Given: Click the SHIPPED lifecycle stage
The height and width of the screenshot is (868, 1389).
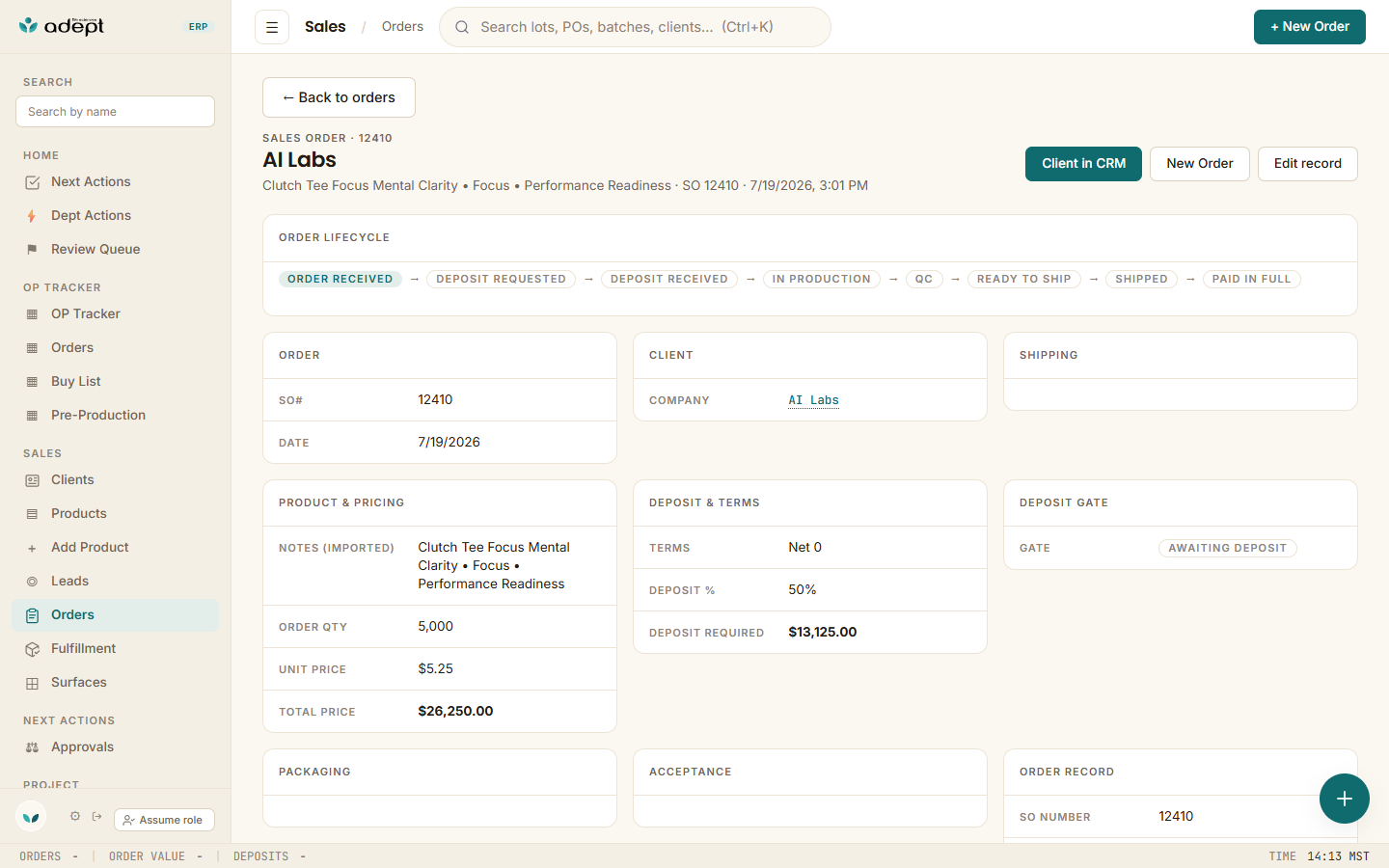Looking at the screenshot, I should pos(1141,280).
